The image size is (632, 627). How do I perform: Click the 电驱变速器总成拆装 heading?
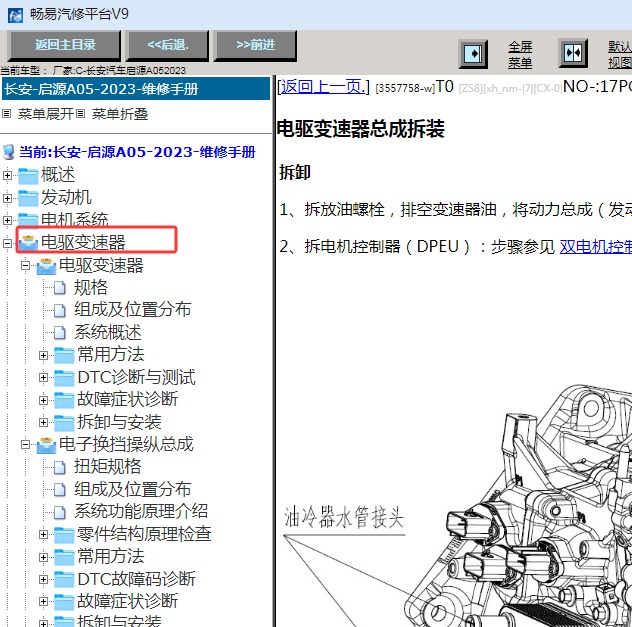click(x=361, y=129)
